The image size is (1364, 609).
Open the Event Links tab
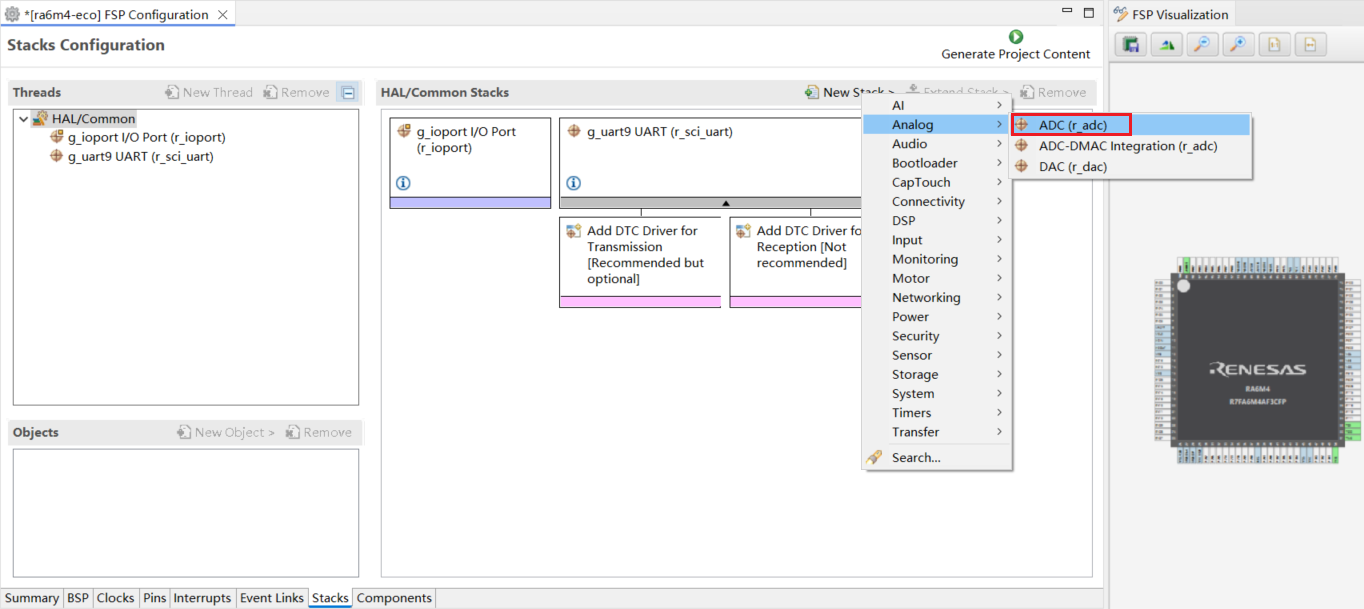pyautogui.click(x=272, y=598)
